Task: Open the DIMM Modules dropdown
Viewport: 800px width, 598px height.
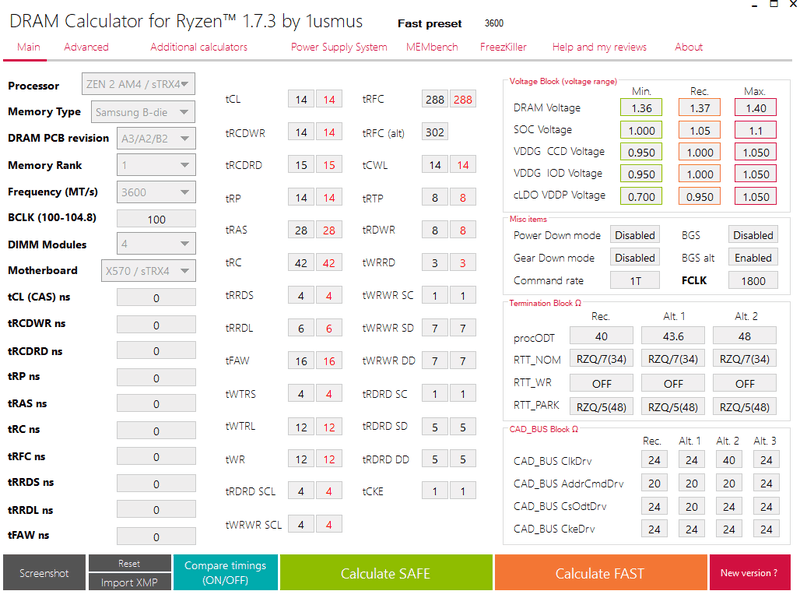Action: pos(156,244)
